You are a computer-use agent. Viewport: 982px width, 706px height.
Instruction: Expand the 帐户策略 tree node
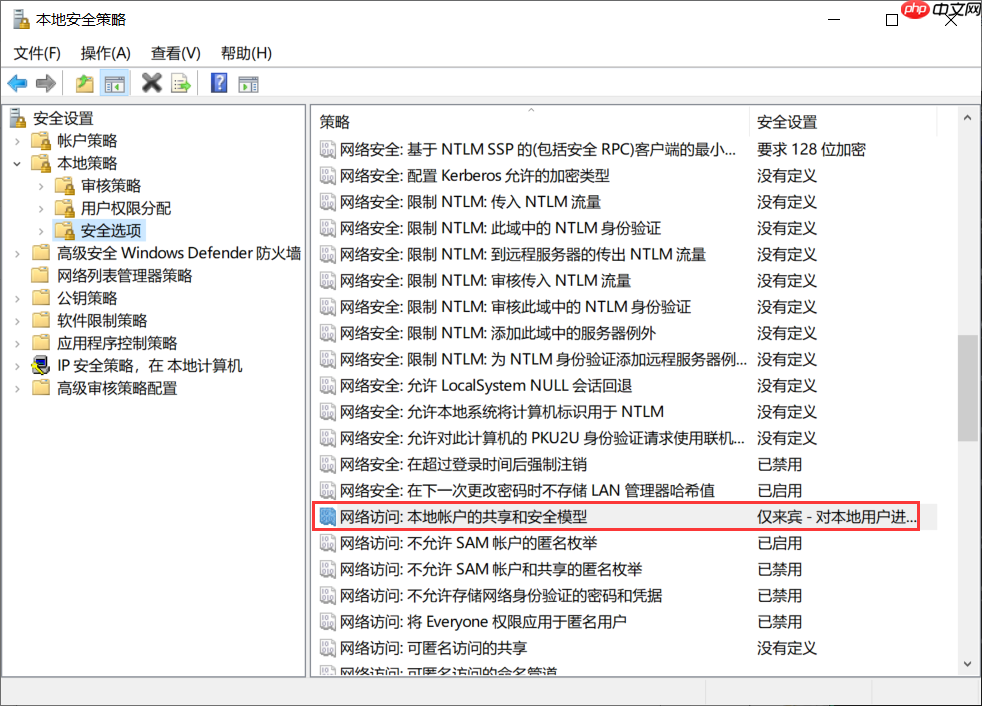[16, 141]
